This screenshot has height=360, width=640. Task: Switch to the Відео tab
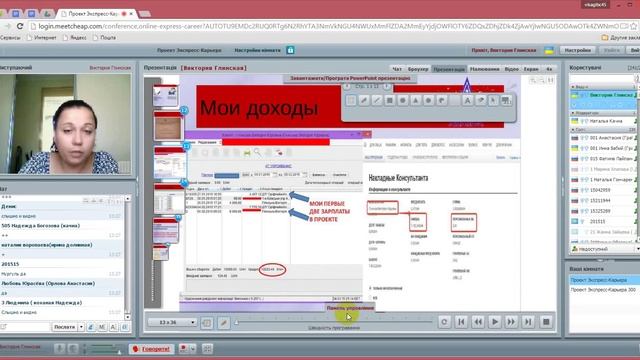tap(511, 69)
